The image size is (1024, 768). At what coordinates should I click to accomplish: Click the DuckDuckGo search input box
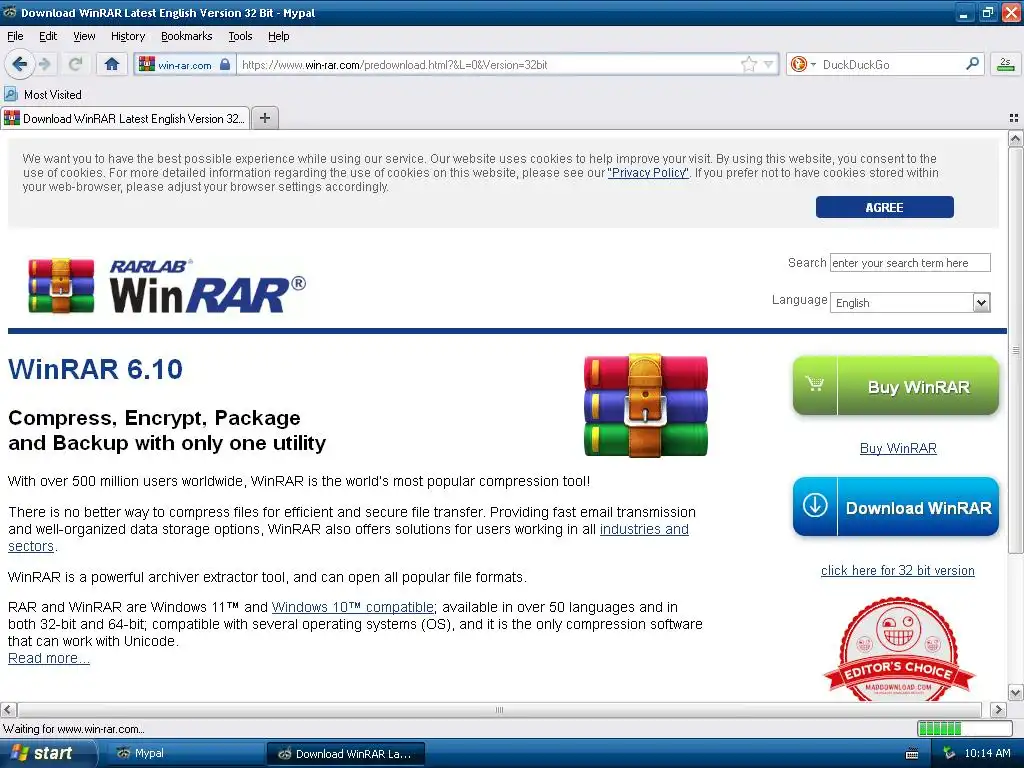pos(891,65)
